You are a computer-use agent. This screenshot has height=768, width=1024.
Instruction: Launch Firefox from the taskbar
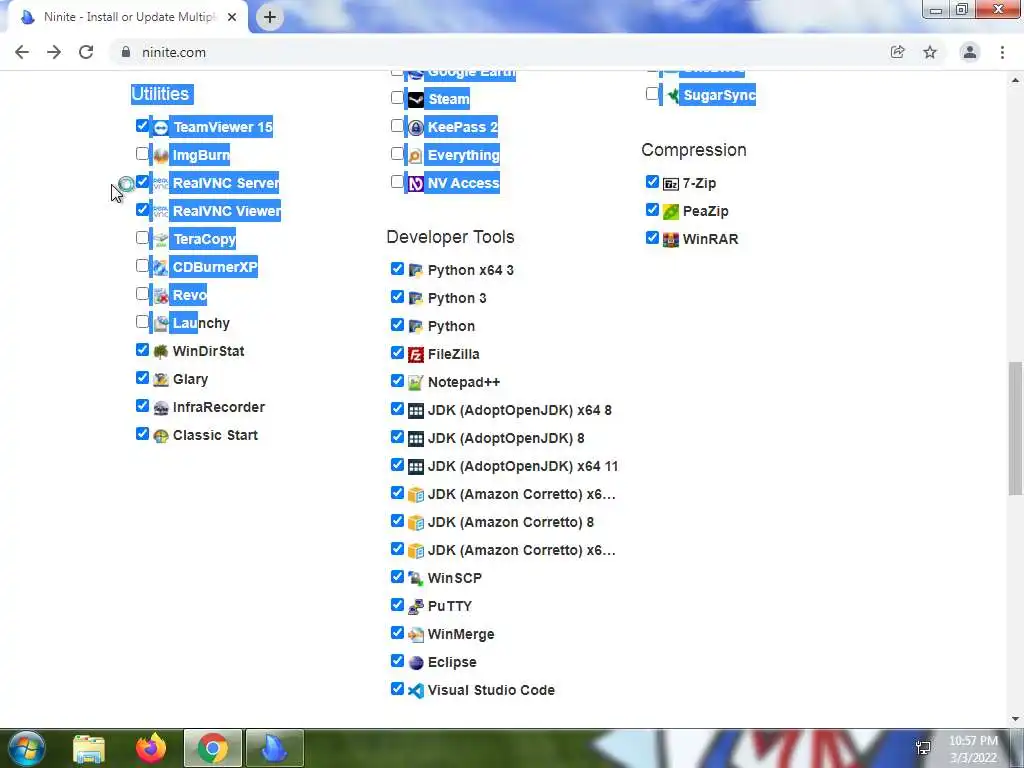pos(151,748)
